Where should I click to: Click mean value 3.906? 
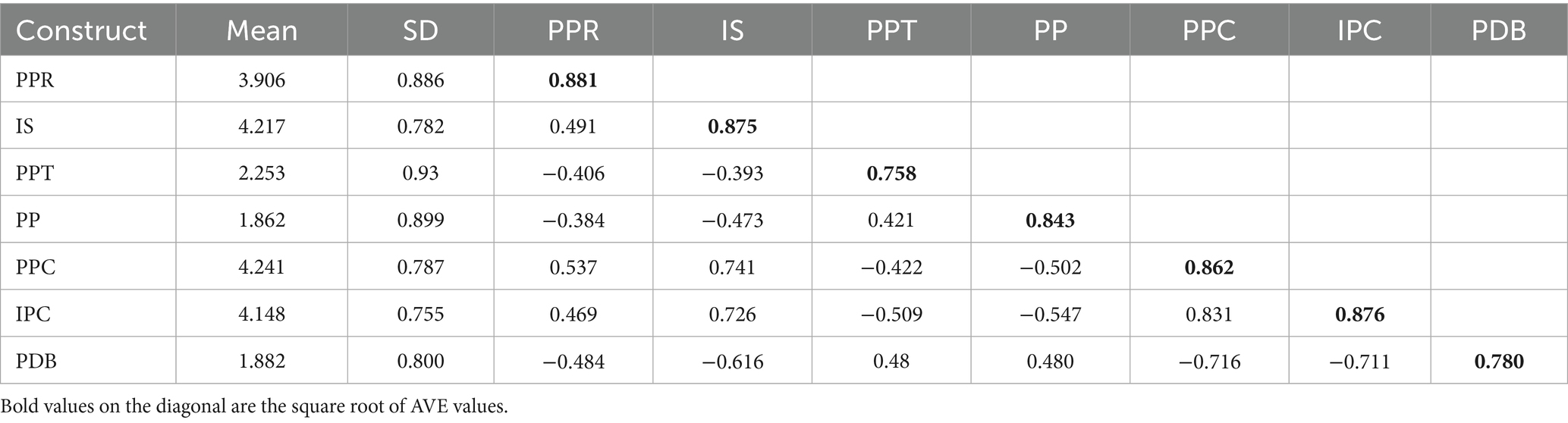click(x=262, y=80)
